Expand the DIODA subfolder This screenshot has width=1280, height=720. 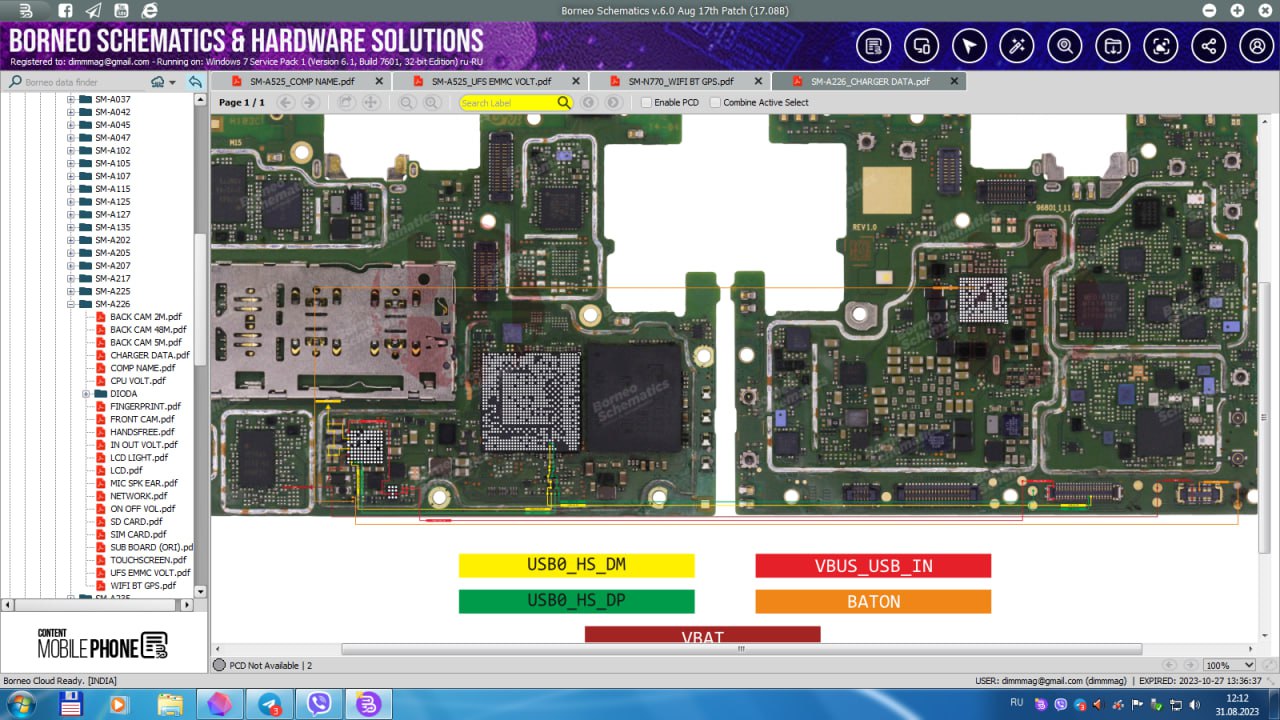tap(87, 394)
